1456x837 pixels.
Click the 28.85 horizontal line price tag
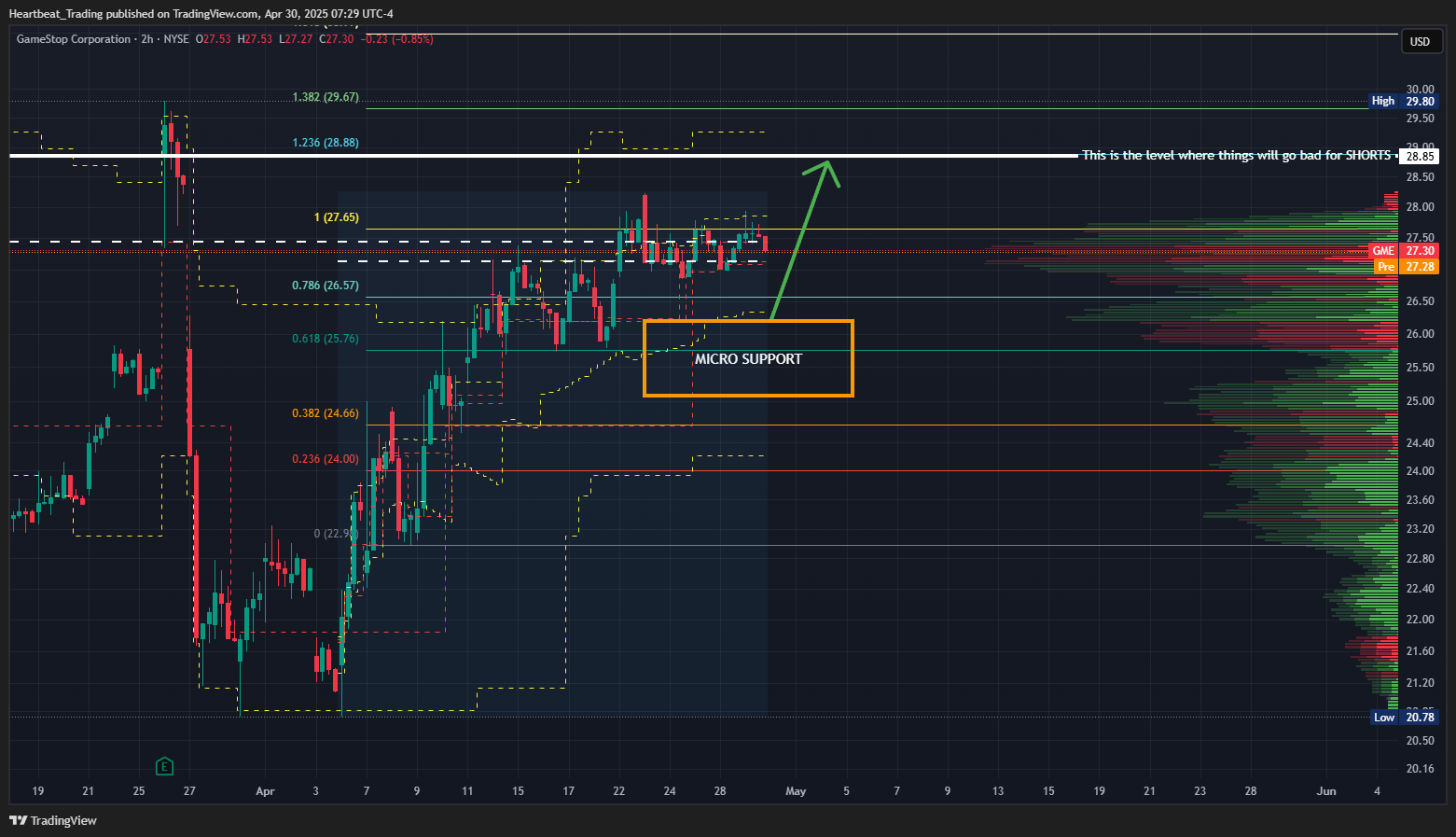click(x=1420, y=156)
